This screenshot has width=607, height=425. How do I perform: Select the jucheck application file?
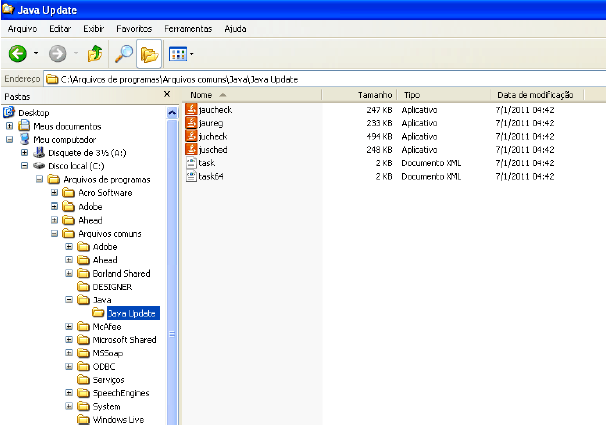213,135
